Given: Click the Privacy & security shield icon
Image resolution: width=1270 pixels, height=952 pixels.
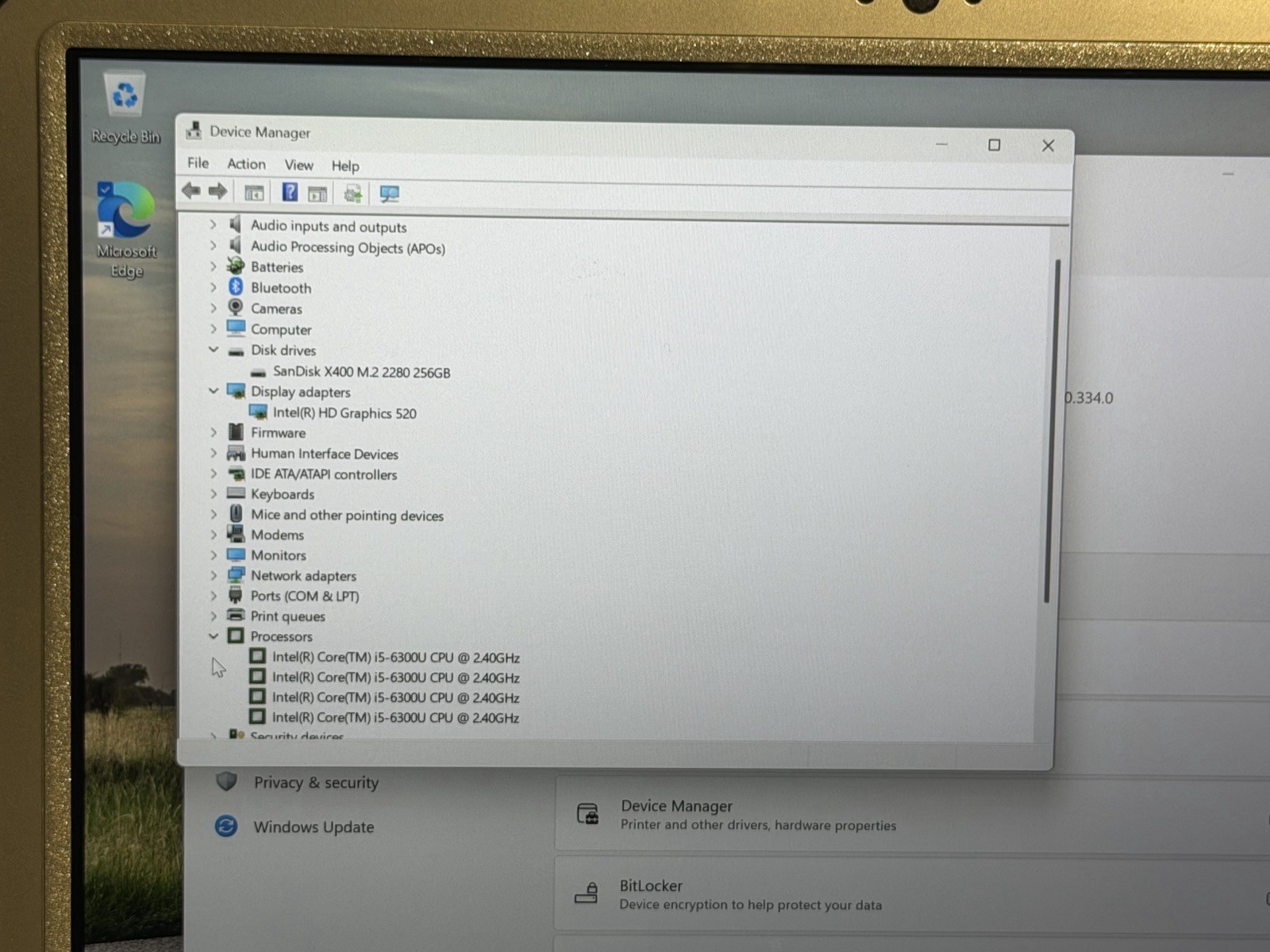Looking at the screenshot, I should click(227, 781).
